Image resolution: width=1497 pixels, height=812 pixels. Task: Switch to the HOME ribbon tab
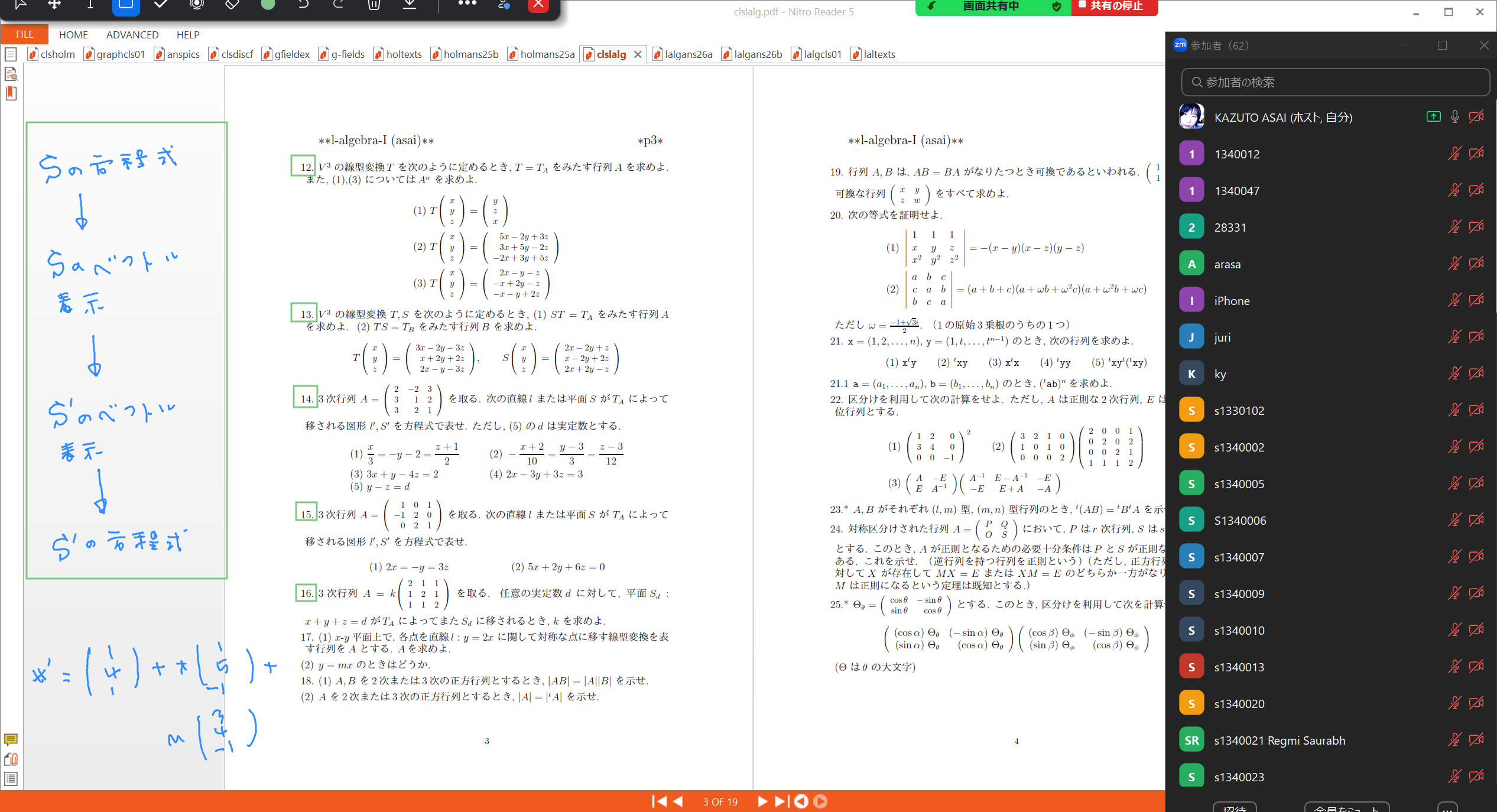coord(73,35)
